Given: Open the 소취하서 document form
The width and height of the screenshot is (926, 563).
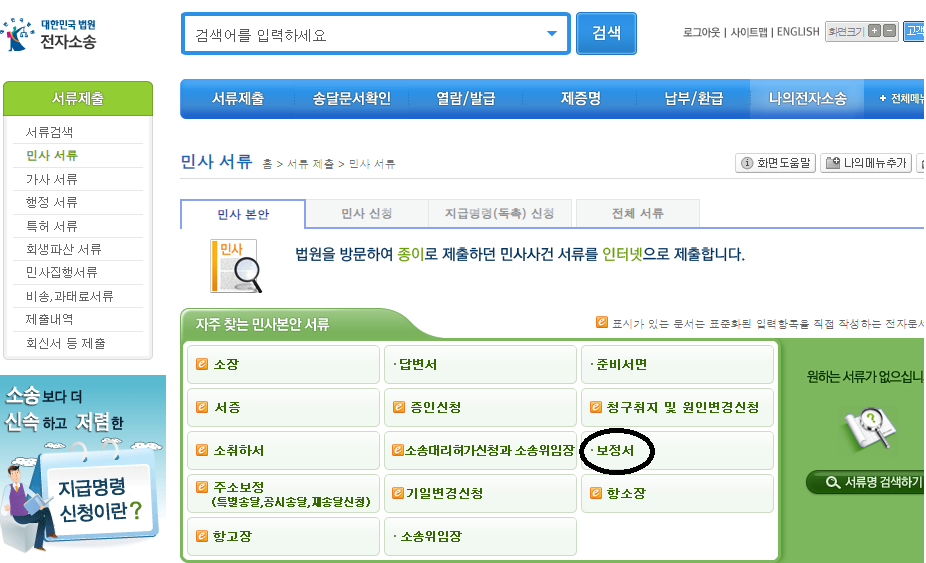Looking at the screenshot, I should point(283,450).
